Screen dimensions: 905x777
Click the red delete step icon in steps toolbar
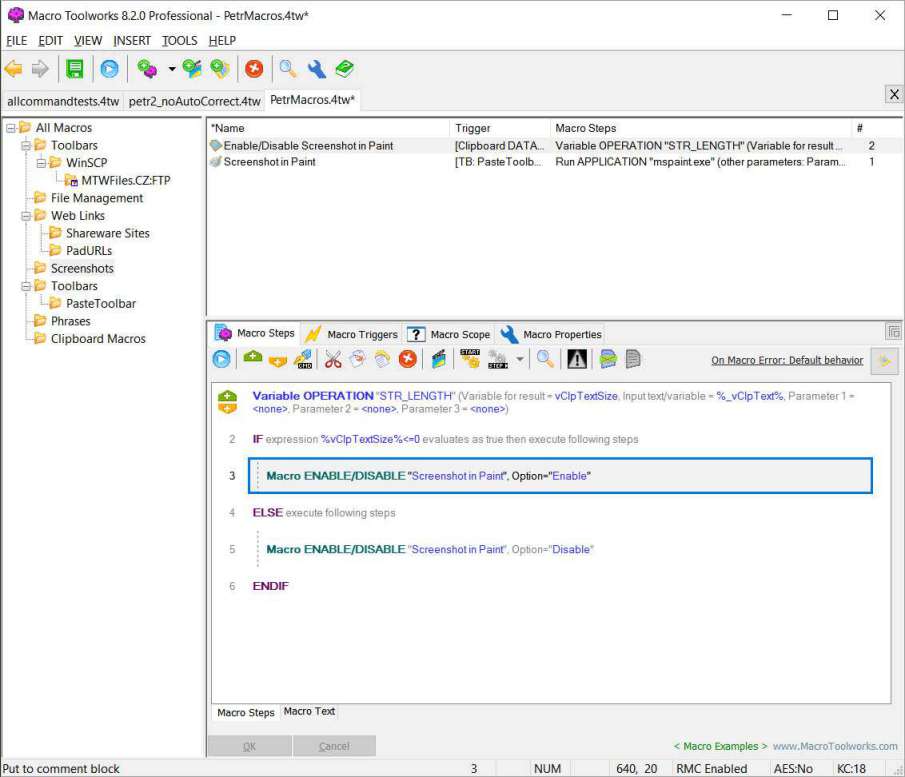(408, 359)
